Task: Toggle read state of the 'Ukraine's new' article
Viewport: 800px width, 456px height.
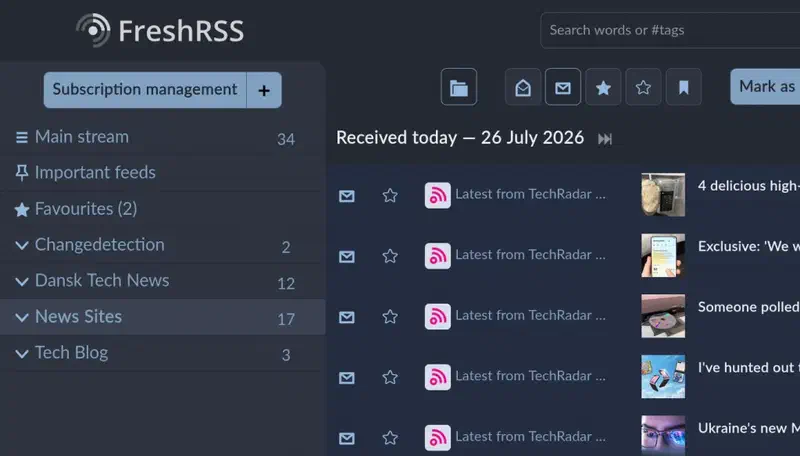Action: coord(347,439)
